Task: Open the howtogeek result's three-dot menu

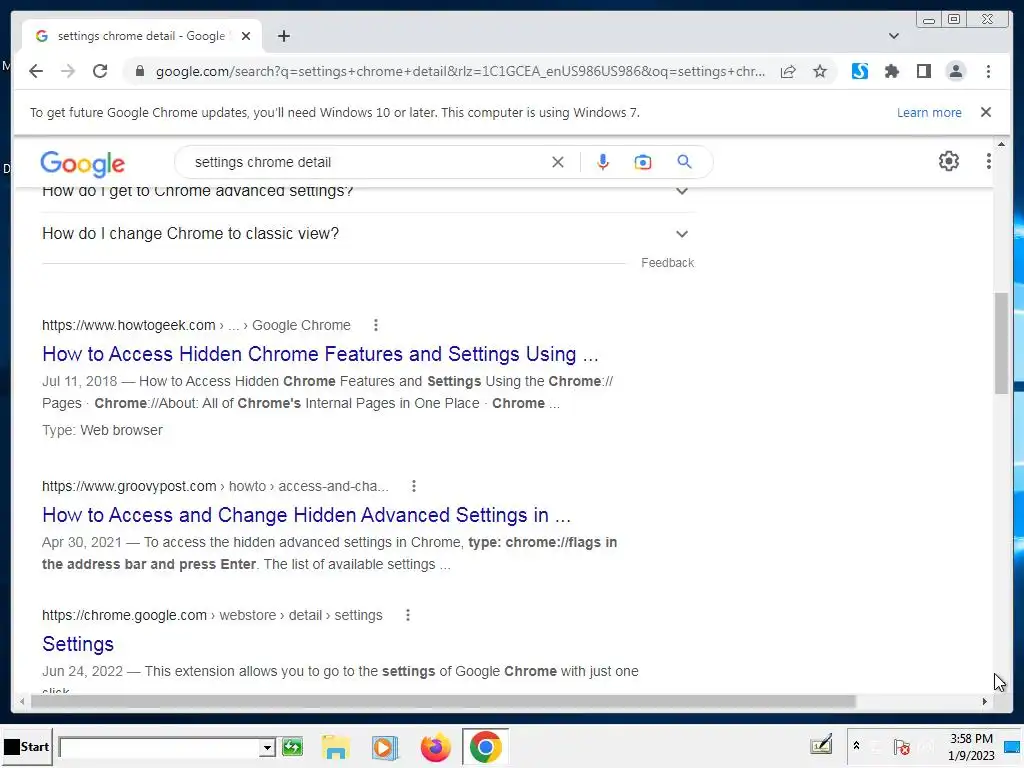Action: (376, 325)
